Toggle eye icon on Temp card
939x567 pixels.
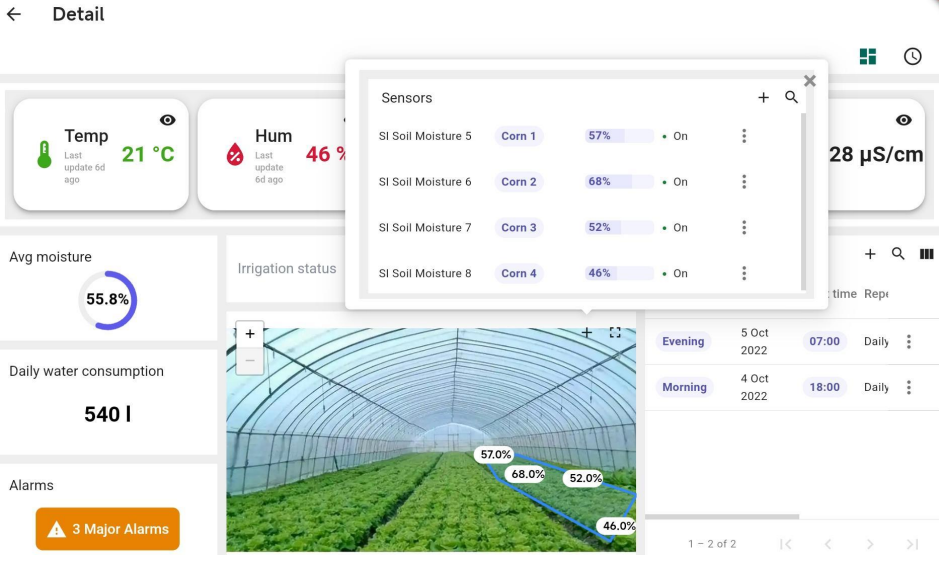168,120
